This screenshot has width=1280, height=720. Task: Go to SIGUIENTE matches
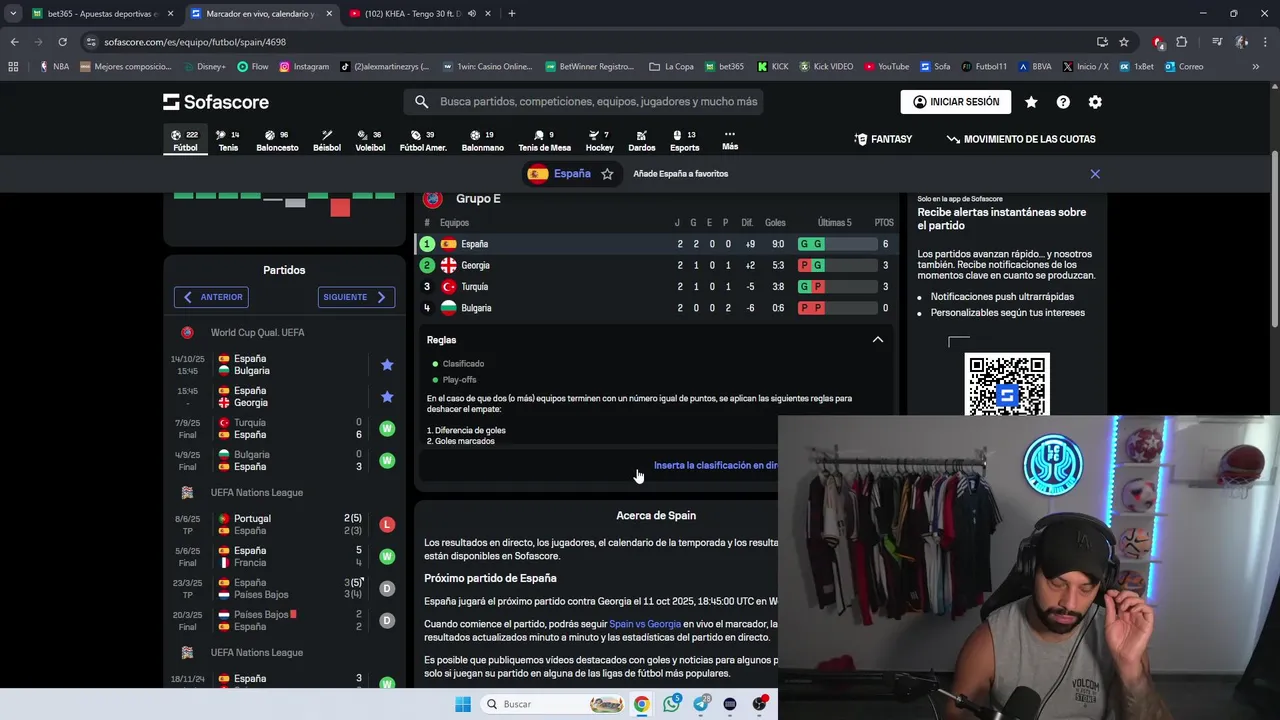356,297
